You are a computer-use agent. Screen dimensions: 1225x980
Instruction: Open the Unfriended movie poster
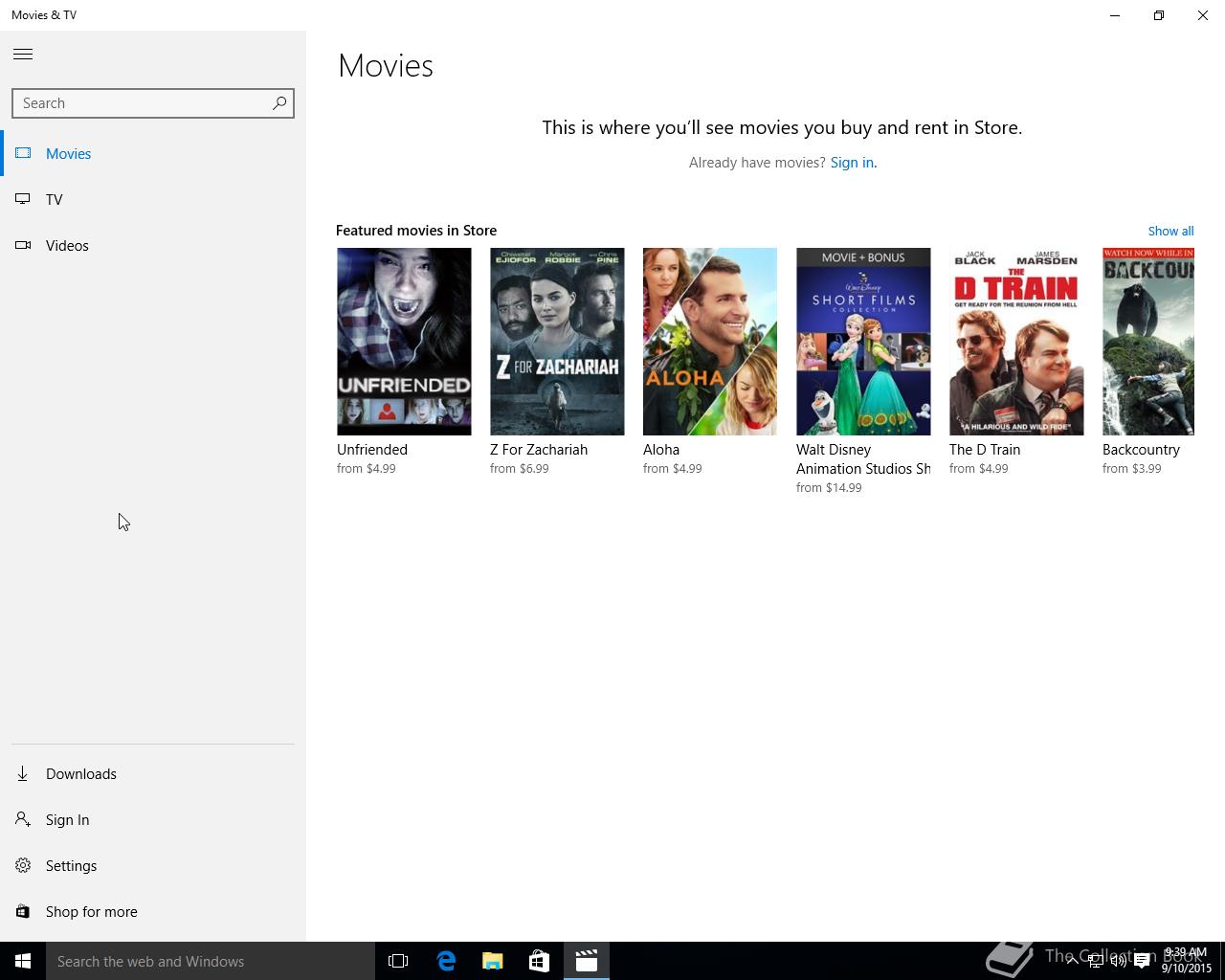click(x=404, y=342)
